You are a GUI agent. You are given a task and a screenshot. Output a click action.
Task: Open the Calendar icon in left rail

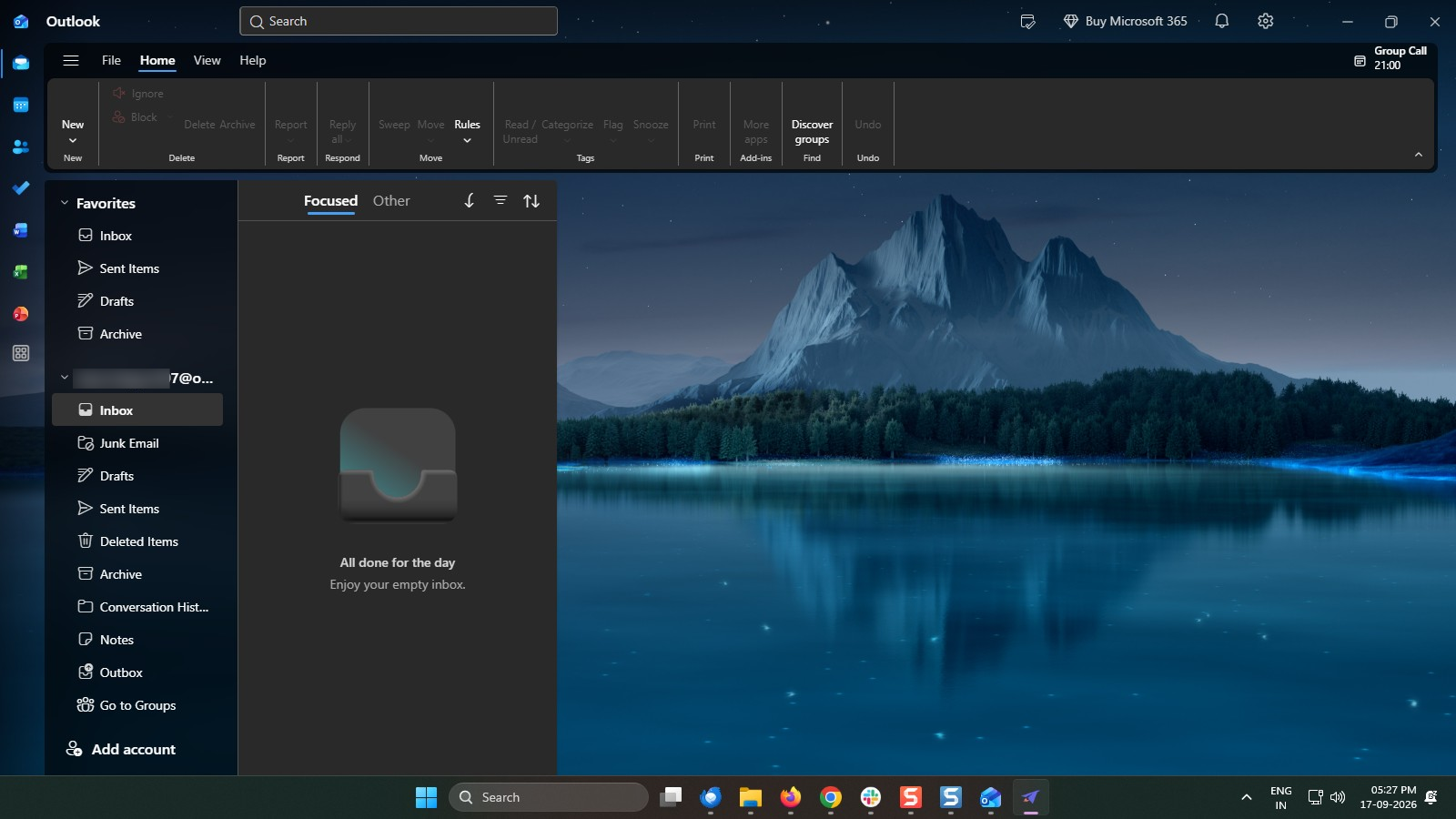[21, 105]
